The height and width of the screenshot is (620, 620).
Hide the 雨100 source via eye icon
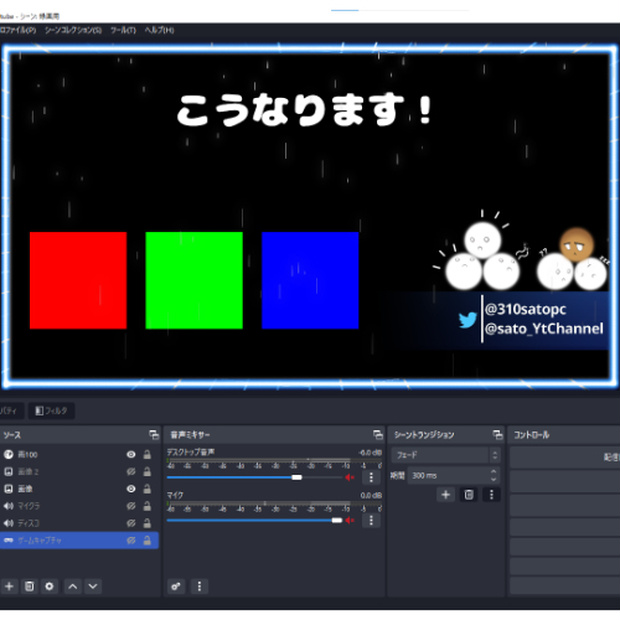[x=131, y=455]
